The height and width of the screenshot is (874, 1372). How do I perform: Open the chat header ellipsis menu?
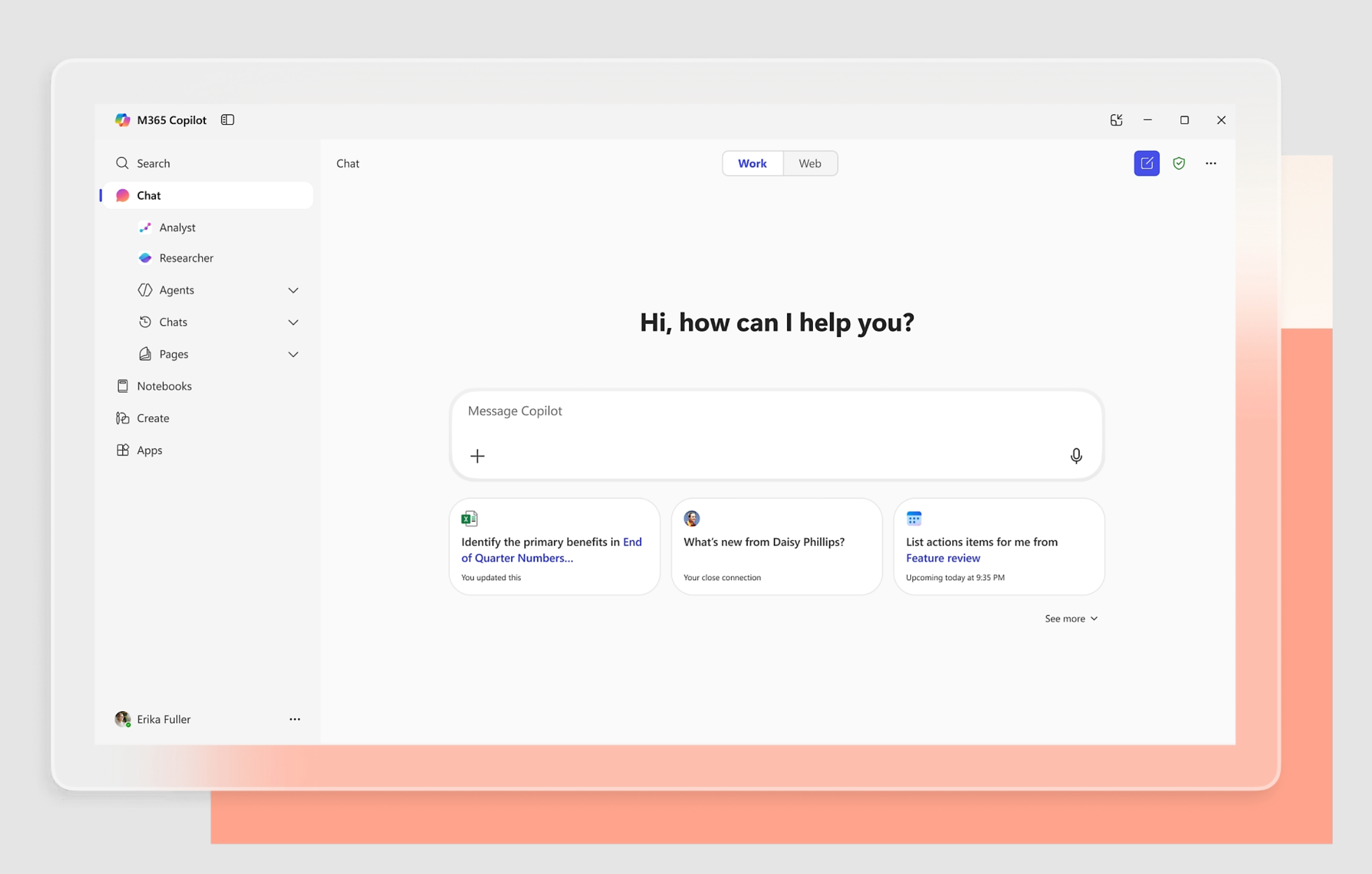click(1210, 163)
